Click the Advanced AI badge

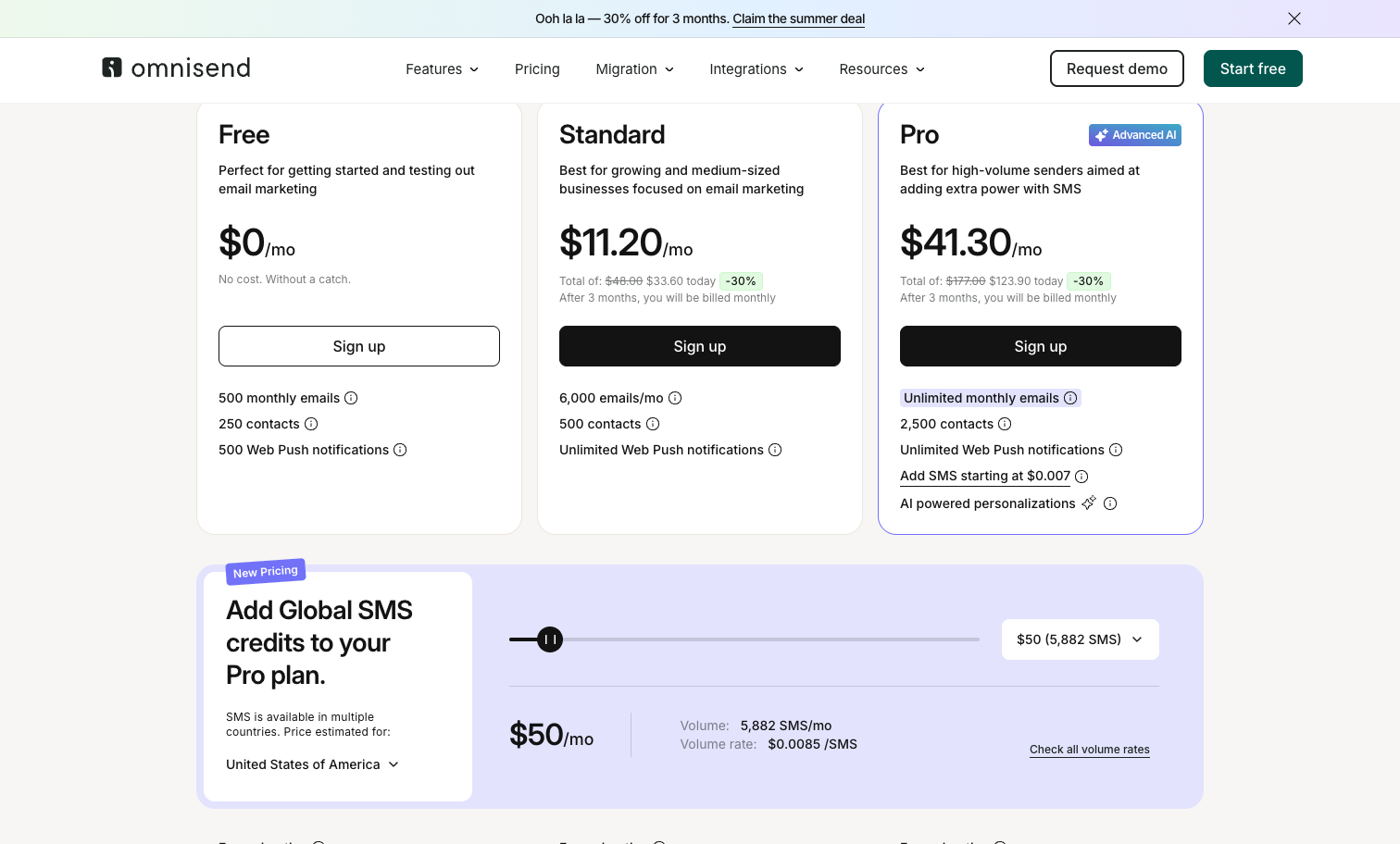1135,135
